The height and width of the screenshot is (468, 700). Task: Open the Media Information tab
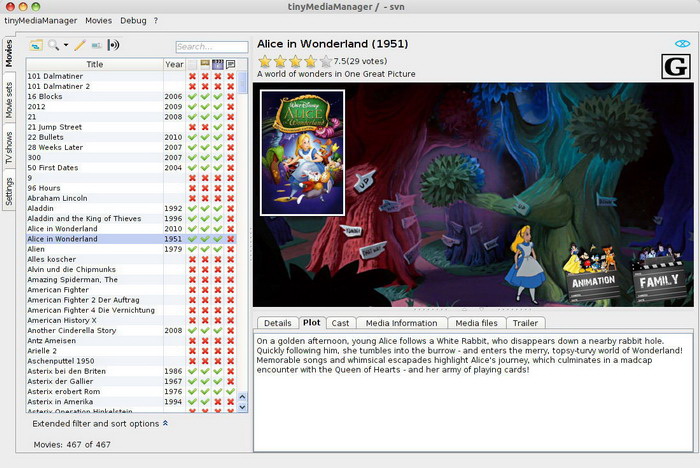(x=400, y=323)
